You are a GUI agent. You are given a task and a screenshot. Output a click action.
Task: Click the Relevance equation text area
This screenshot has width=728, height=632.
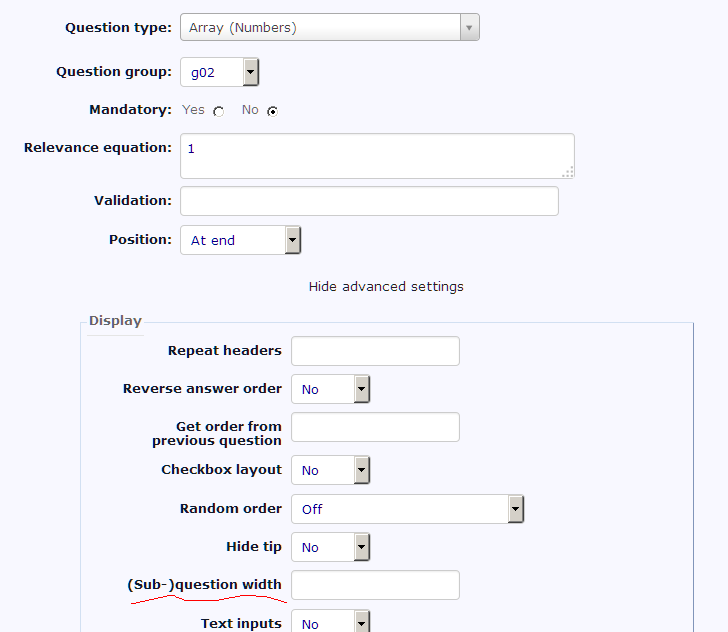[377, 156]
